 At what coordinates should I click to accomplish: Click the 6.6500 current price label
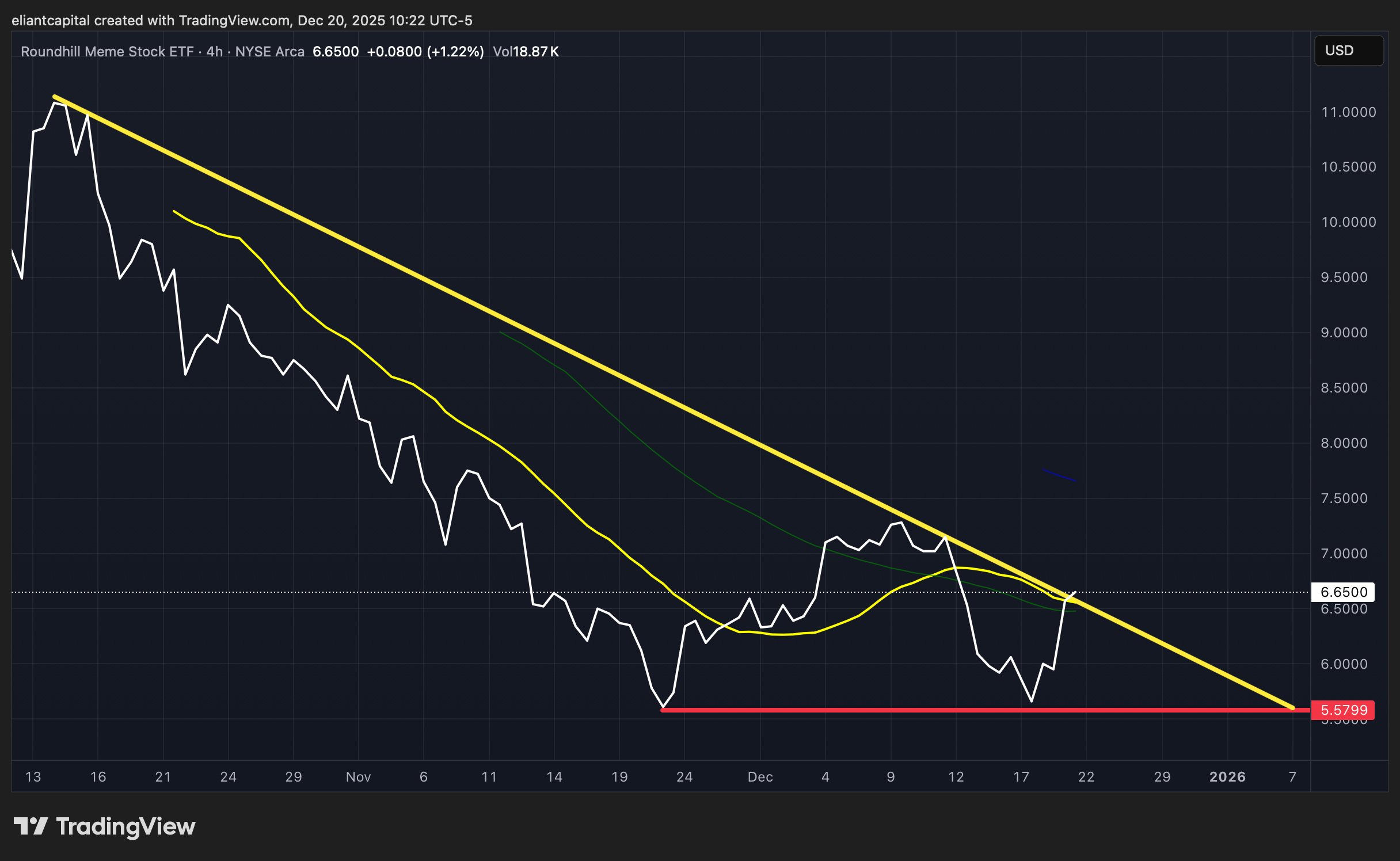(1343, 592)
